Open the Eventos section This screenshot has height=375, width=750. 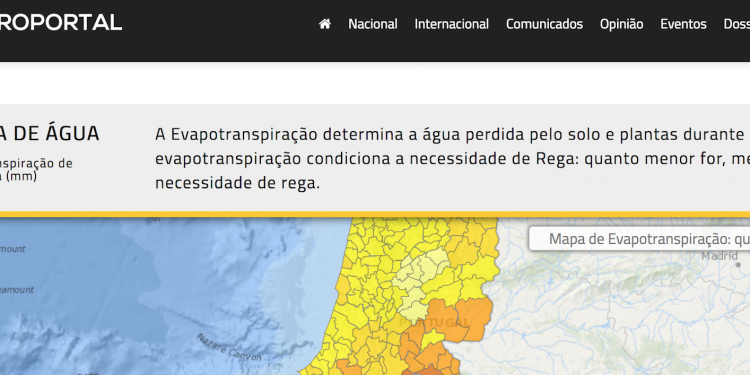point(683,24)
